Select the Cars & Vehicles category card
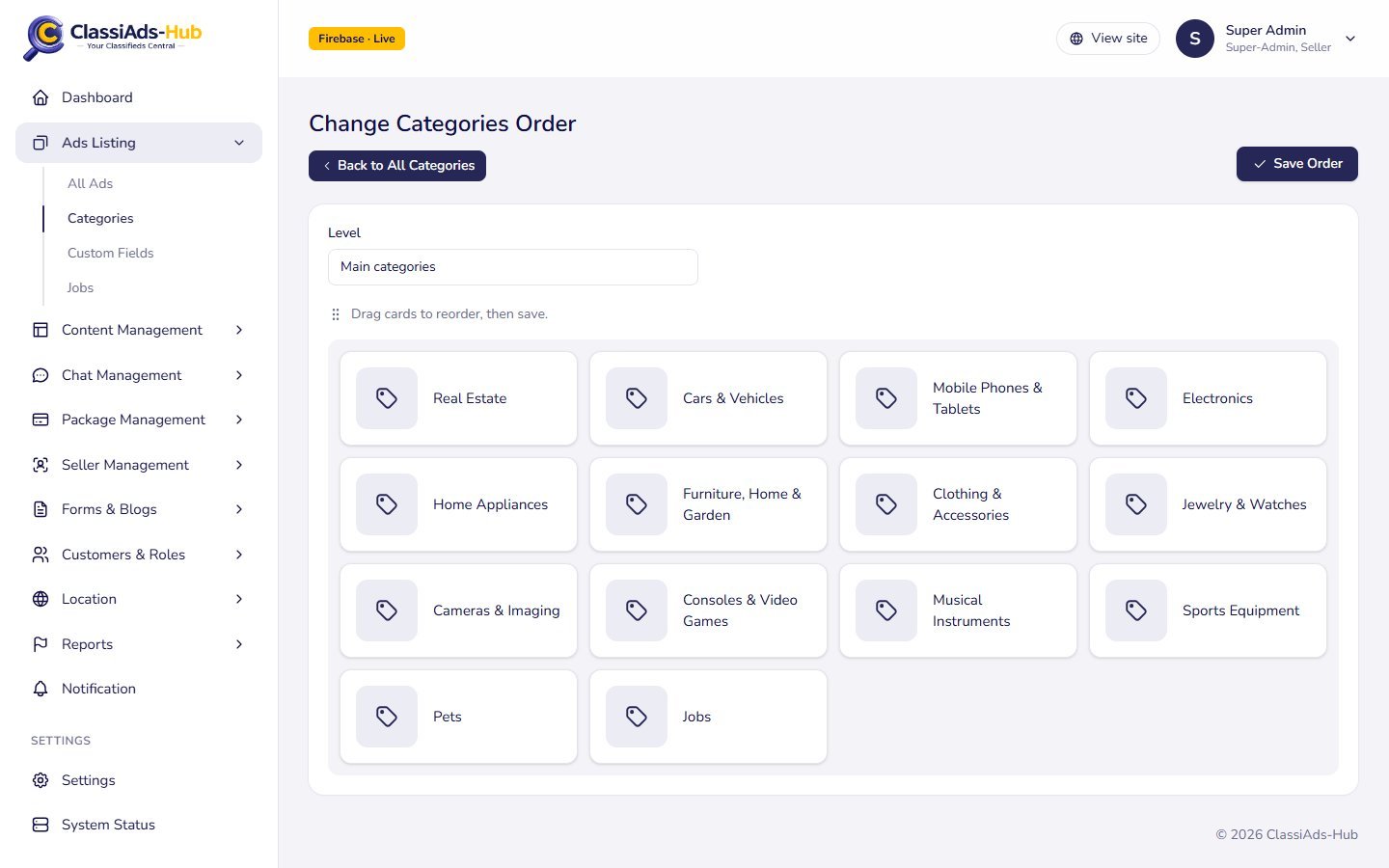Image resolution: width=1389 pixels, height=868 pixels. 708,398
